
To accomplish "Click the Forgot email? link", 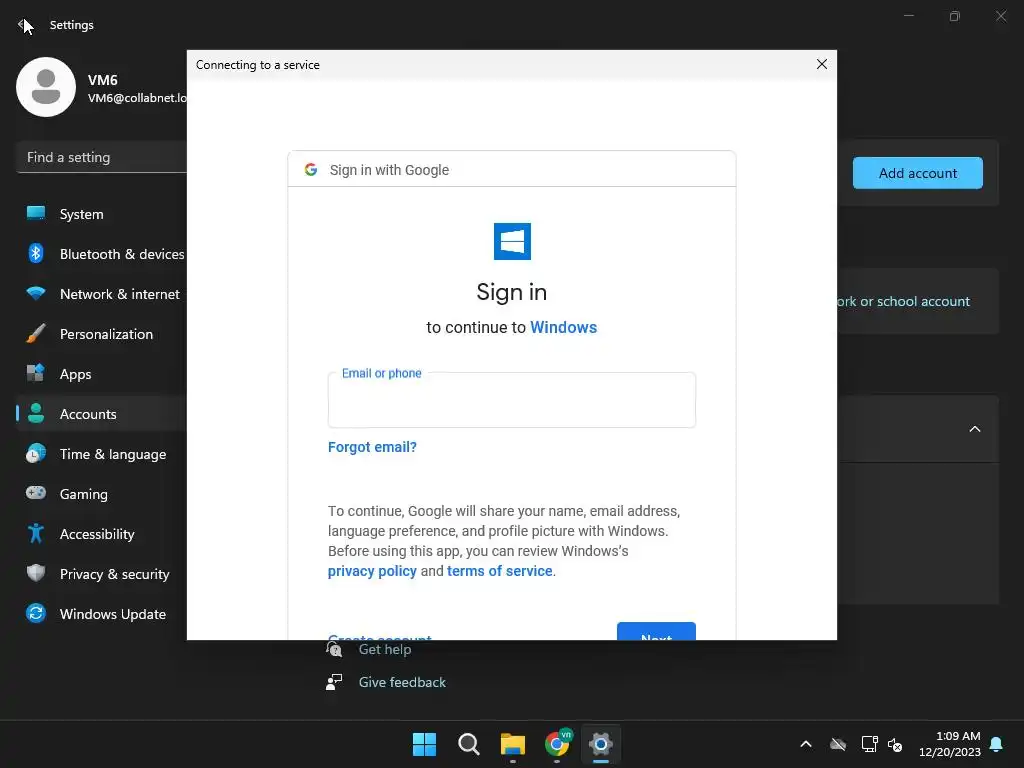I will coord(372,447).
